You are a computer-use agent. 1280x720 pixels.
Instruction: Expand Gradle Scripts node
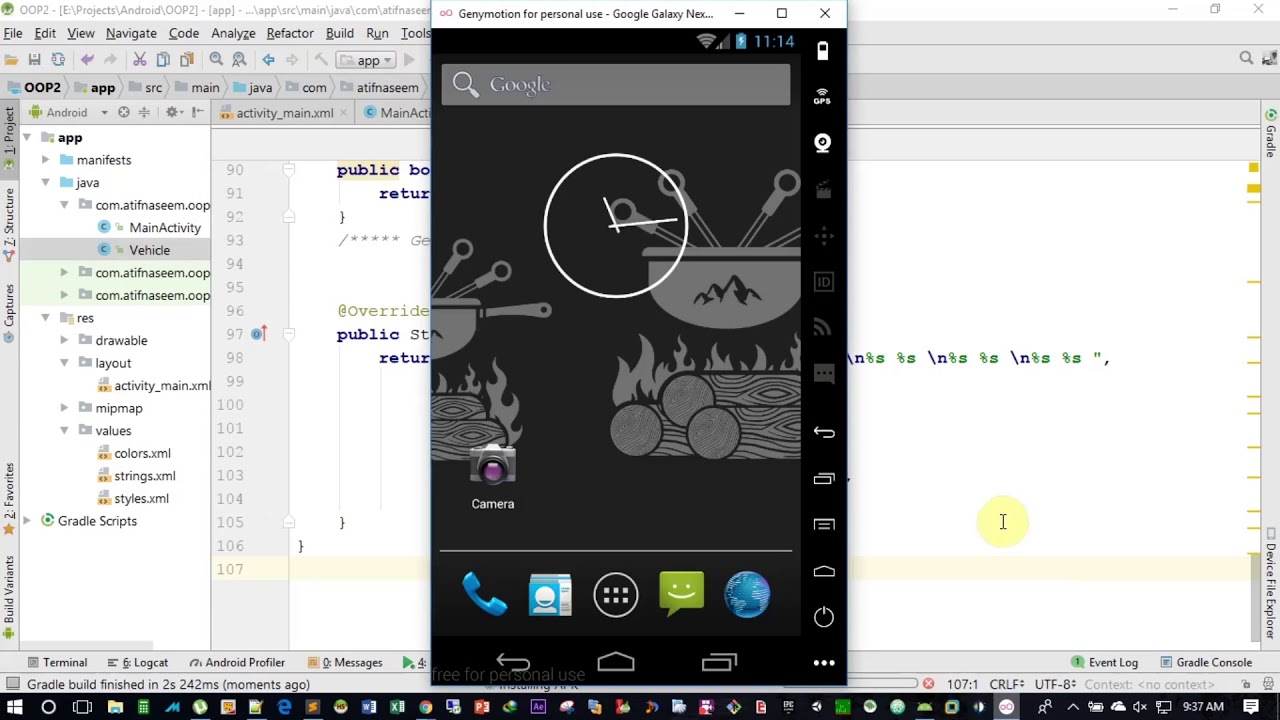pyautogui.click(x=27, y=521)
